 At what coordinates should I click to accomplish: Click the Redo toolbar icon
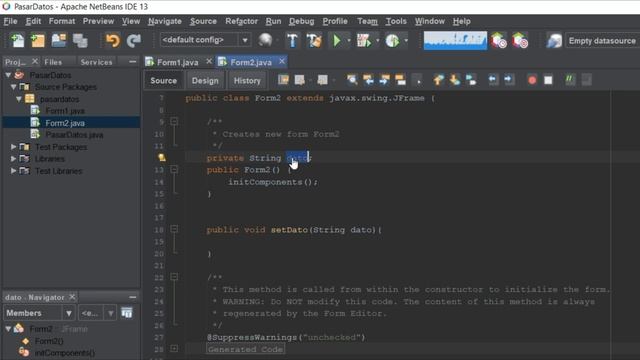pos(133,40)
